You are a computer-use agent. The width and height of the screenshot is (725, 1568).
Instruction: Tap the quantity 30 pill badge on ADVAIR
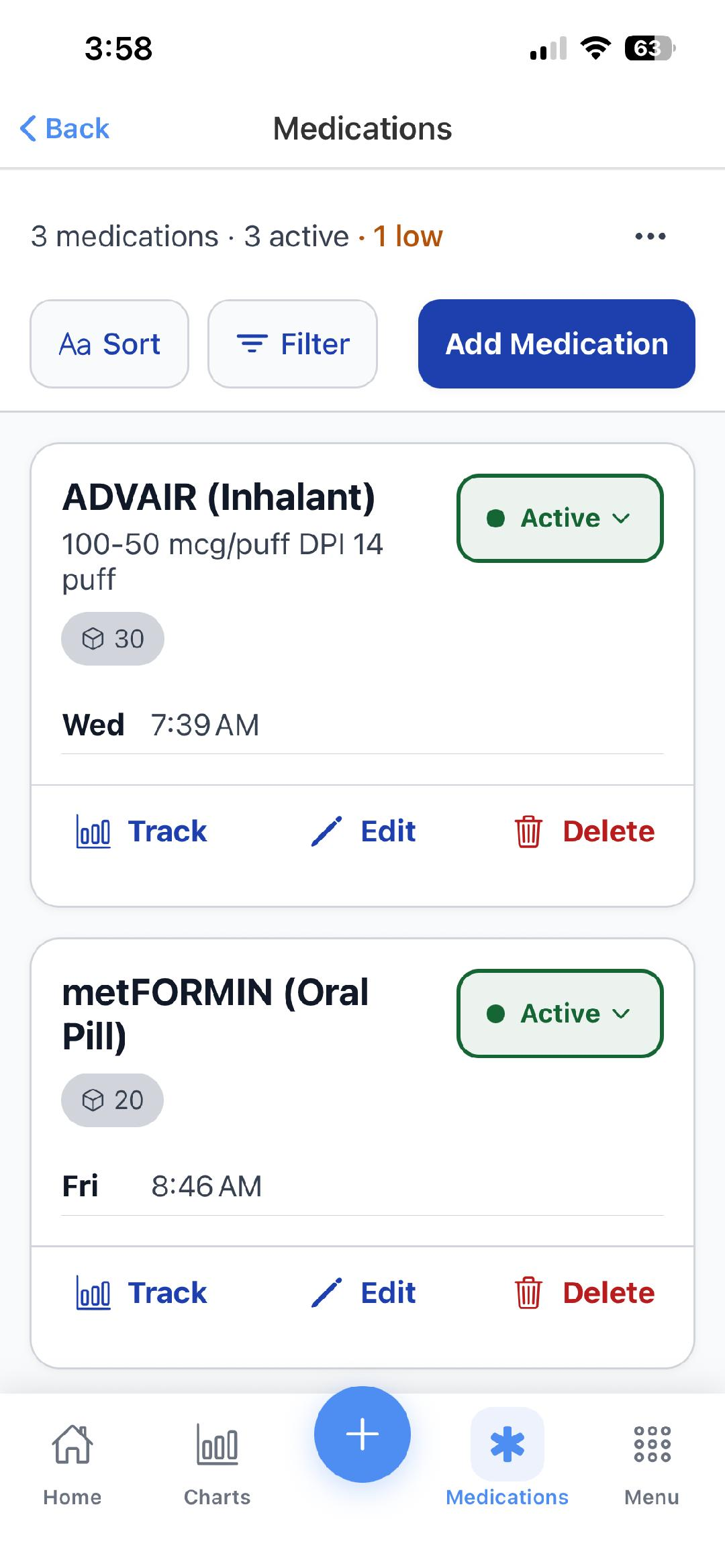pyautogui.click(x=112, y=638)
